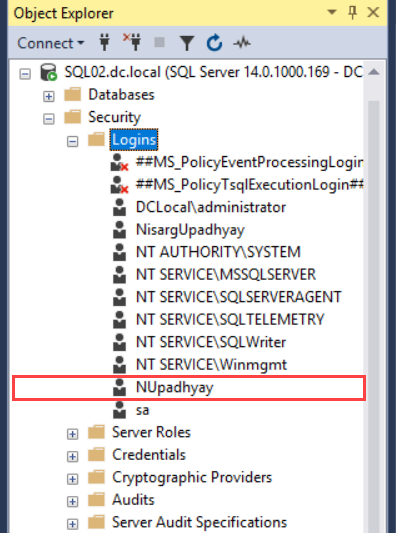Collapse the SQL02.dc.local server node
The image size is (396, 533).
(25, 74)
